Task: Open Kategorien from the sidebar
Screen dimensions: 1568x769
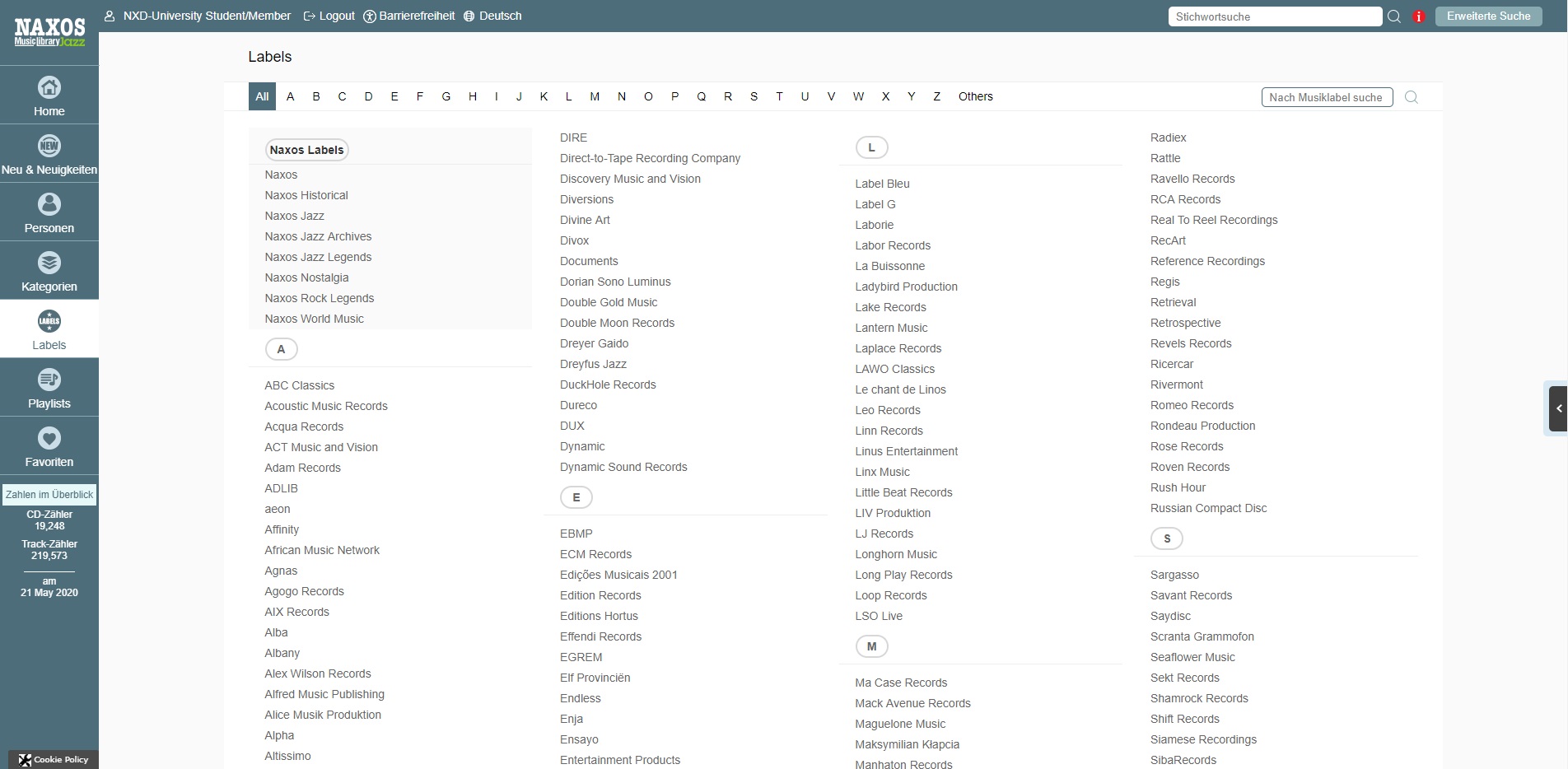Action: 49,272
